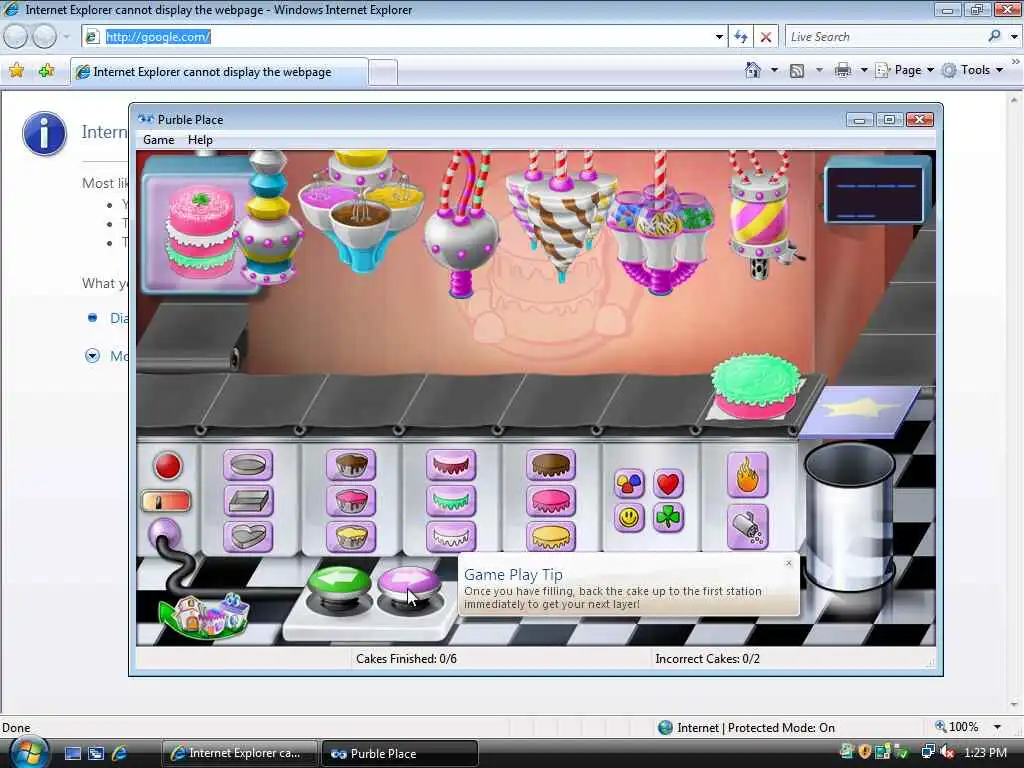
Task: Expand the zoom level dropdown arrow
Action: (x=997, y=727)
